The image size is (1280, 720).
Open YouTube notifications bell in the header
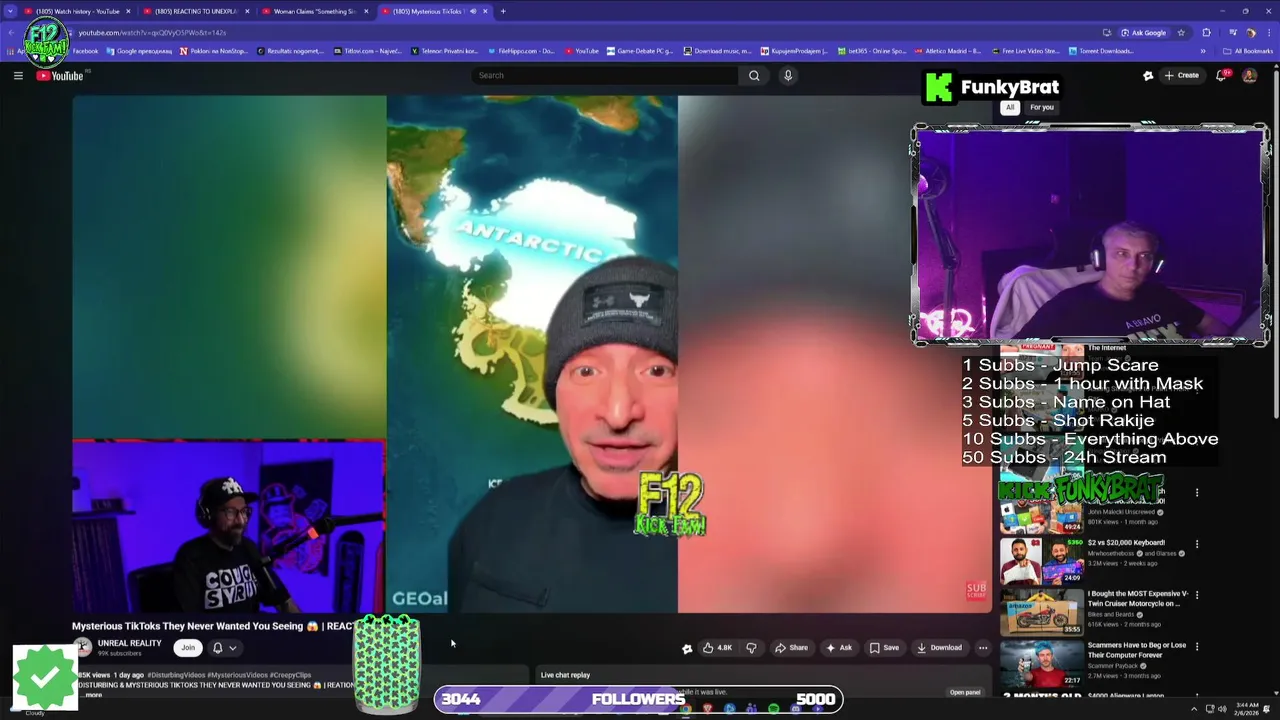[x=1221, y=75]
